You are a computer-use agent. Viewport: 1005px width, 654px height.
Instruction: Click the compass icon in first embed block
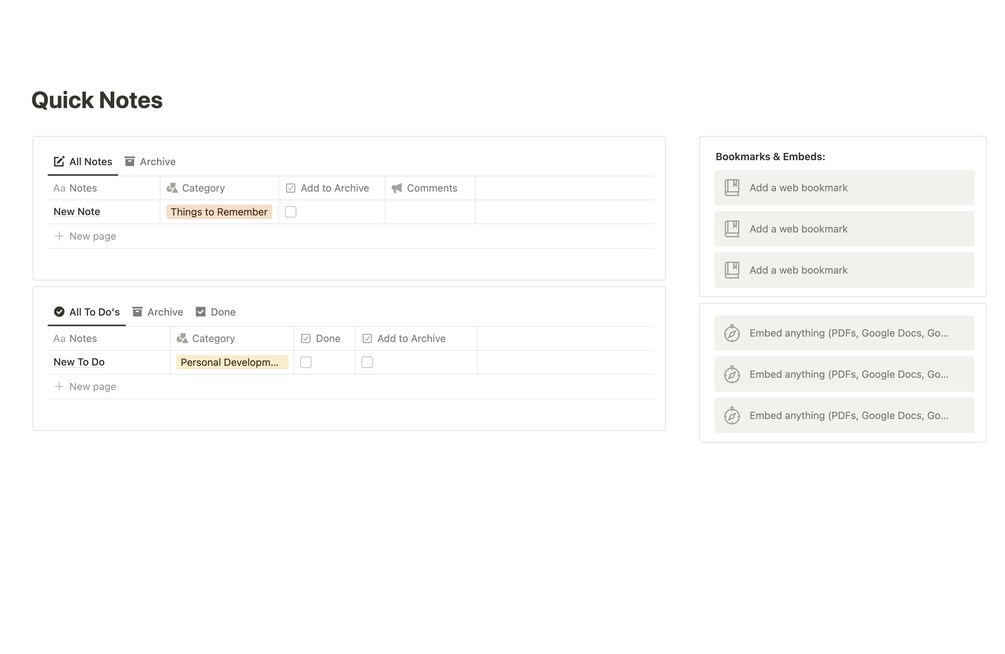click(x=732, y=333)
